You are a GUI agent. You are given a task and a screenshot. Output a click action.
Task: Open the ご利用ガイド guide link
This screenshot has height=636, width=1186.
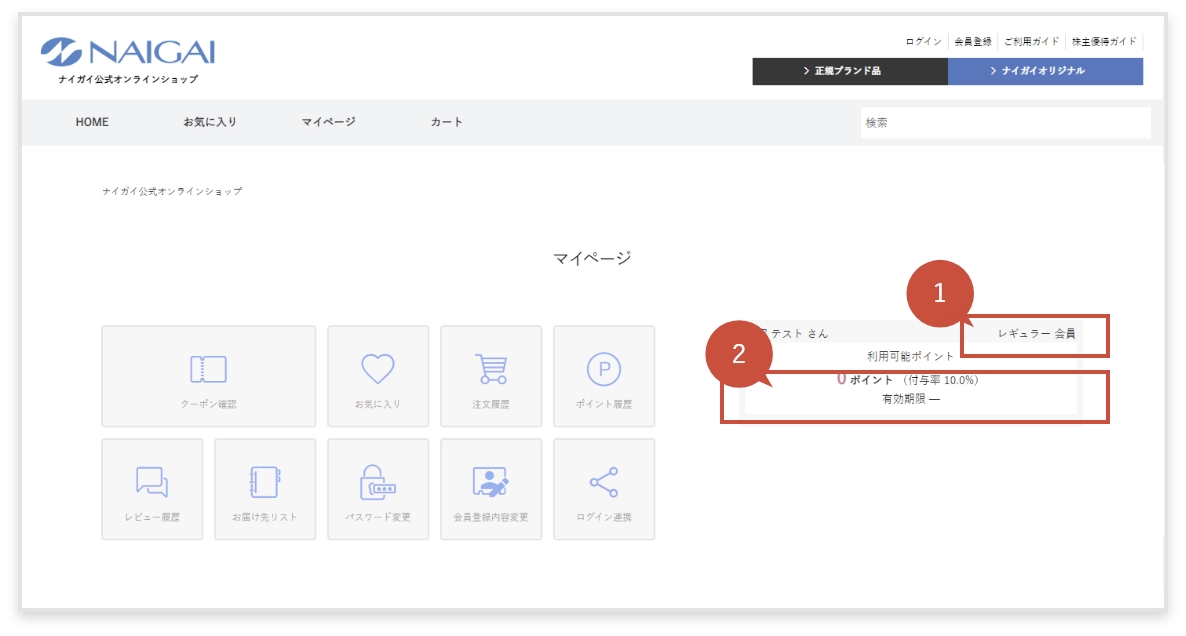click(x=1030, y=41)
